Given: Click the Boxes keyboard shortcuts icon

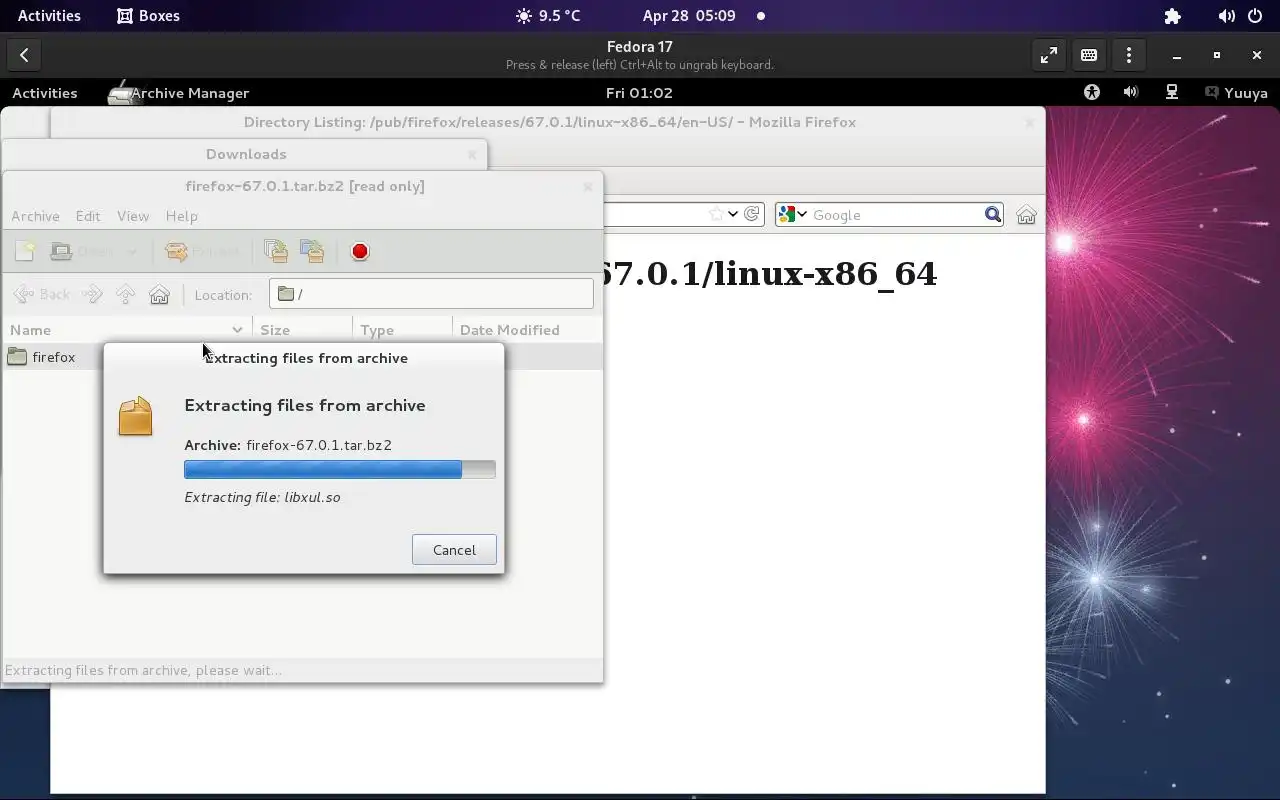Looking at the screenshot, I should (1089, 56).
